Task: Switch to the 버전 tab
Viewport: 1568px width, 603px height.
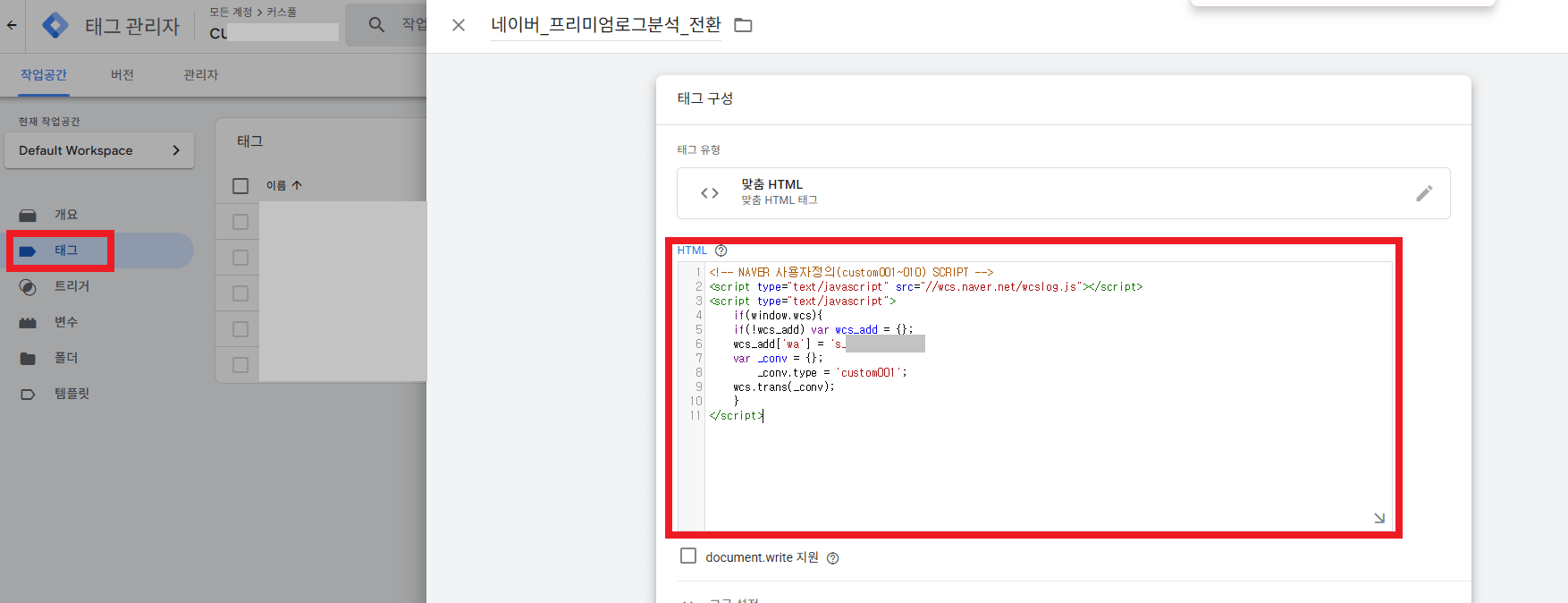Action: point(122,75)
